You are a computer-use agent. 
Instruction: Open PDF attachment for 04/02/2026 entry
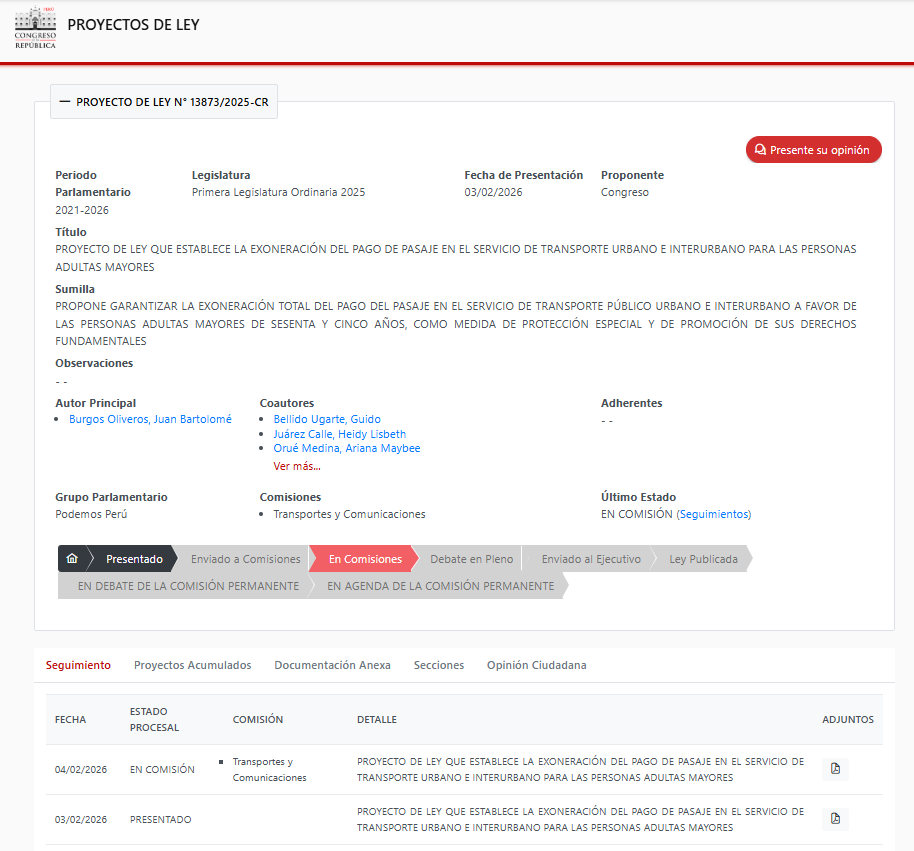pyautogui.click(x=835, y=769)
